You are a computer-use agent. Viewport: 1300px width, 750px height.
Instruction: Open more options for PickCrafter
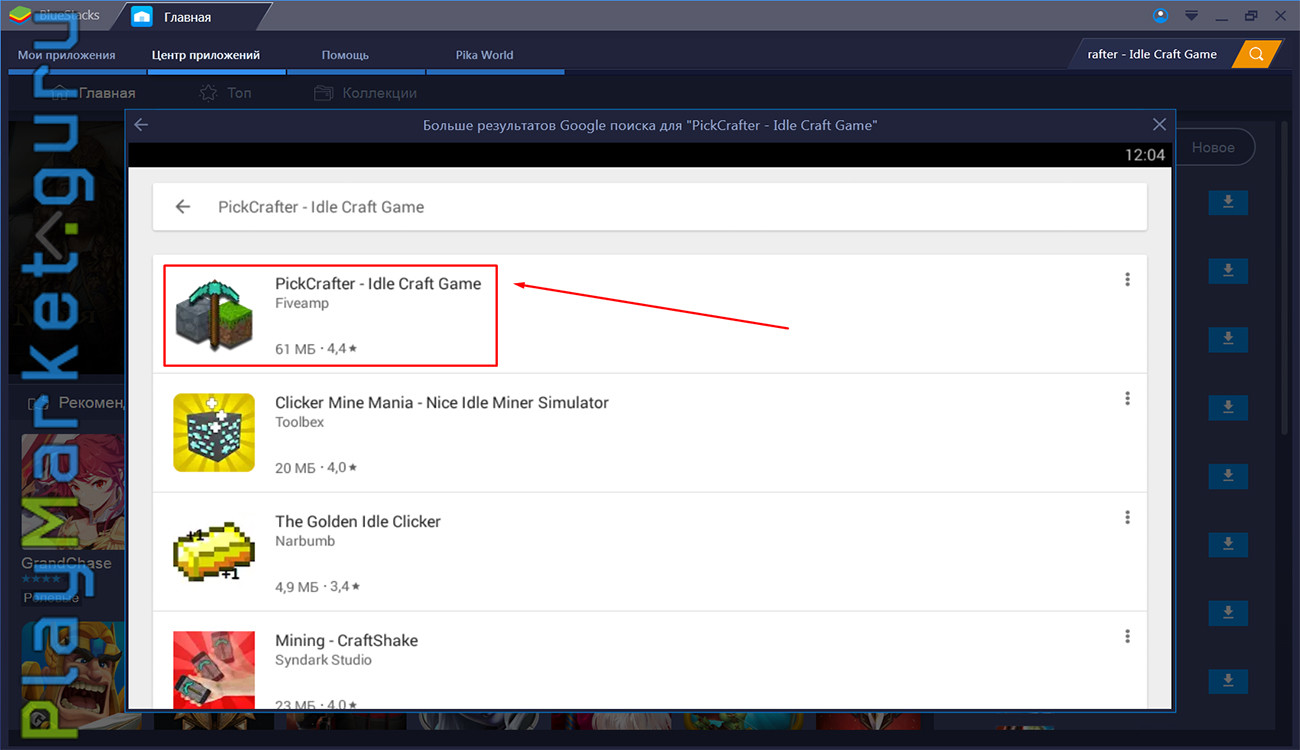click(x=1127, y=280)
